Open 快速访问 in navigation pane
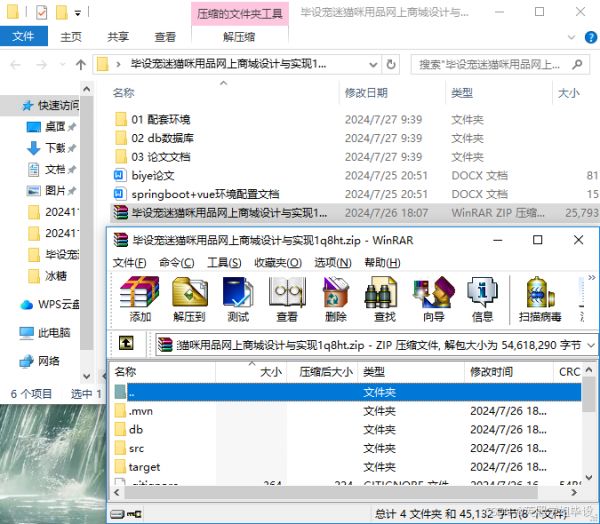The image size is (600, 524). (x=51, y=105)
